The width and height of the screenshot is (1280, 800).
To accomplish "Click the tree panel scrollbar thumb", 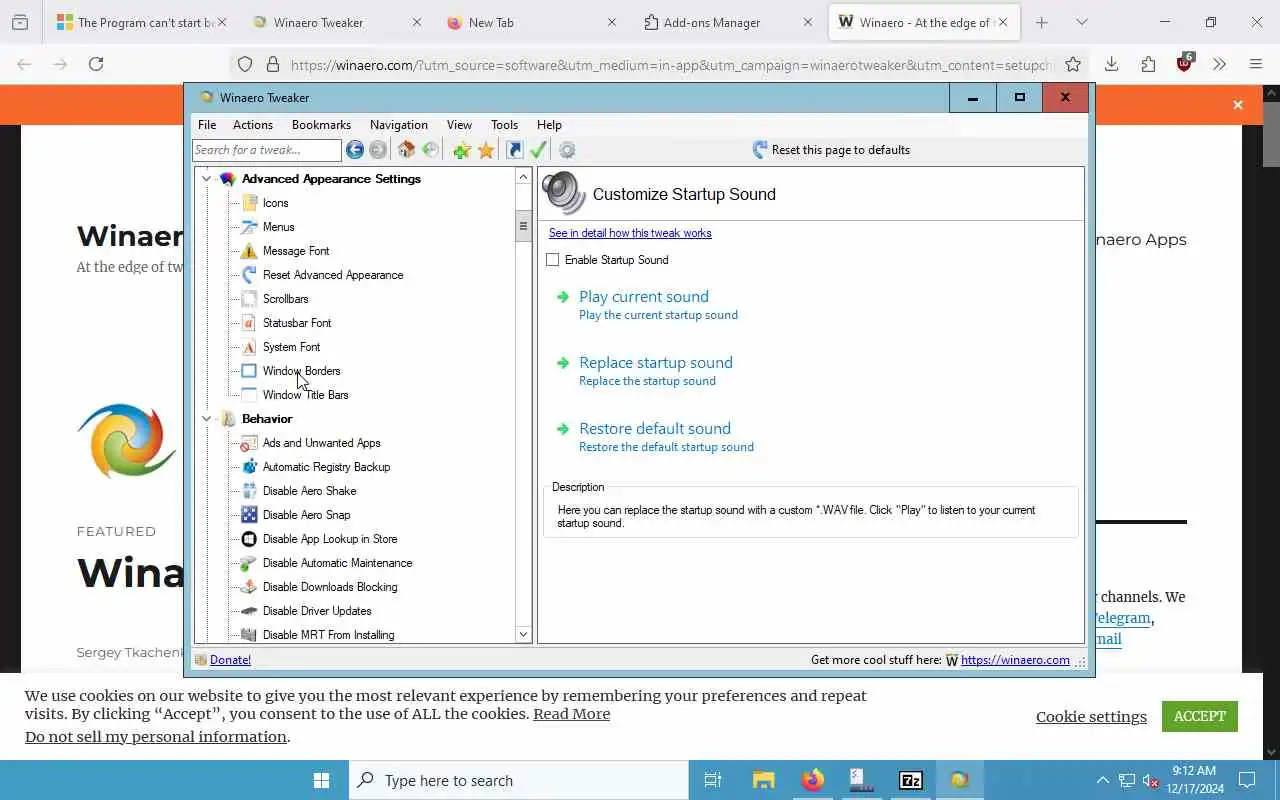I will click(x=523, y=227).
